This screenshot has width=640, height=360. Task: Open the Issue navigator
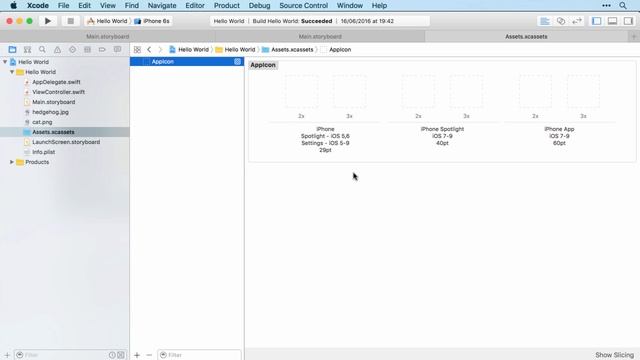tap(57, 49)
